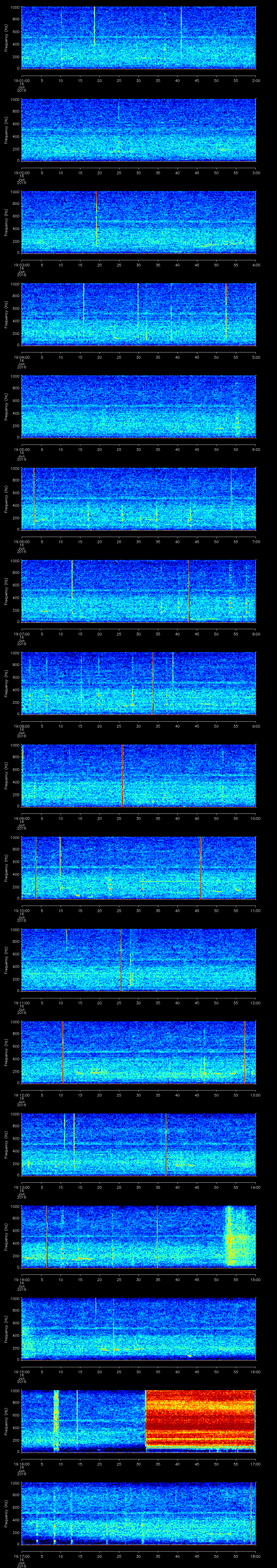Click the 19:17:00 start-time label
The height and width of the screenshot is (1568, 277).
click(21, 1556)
